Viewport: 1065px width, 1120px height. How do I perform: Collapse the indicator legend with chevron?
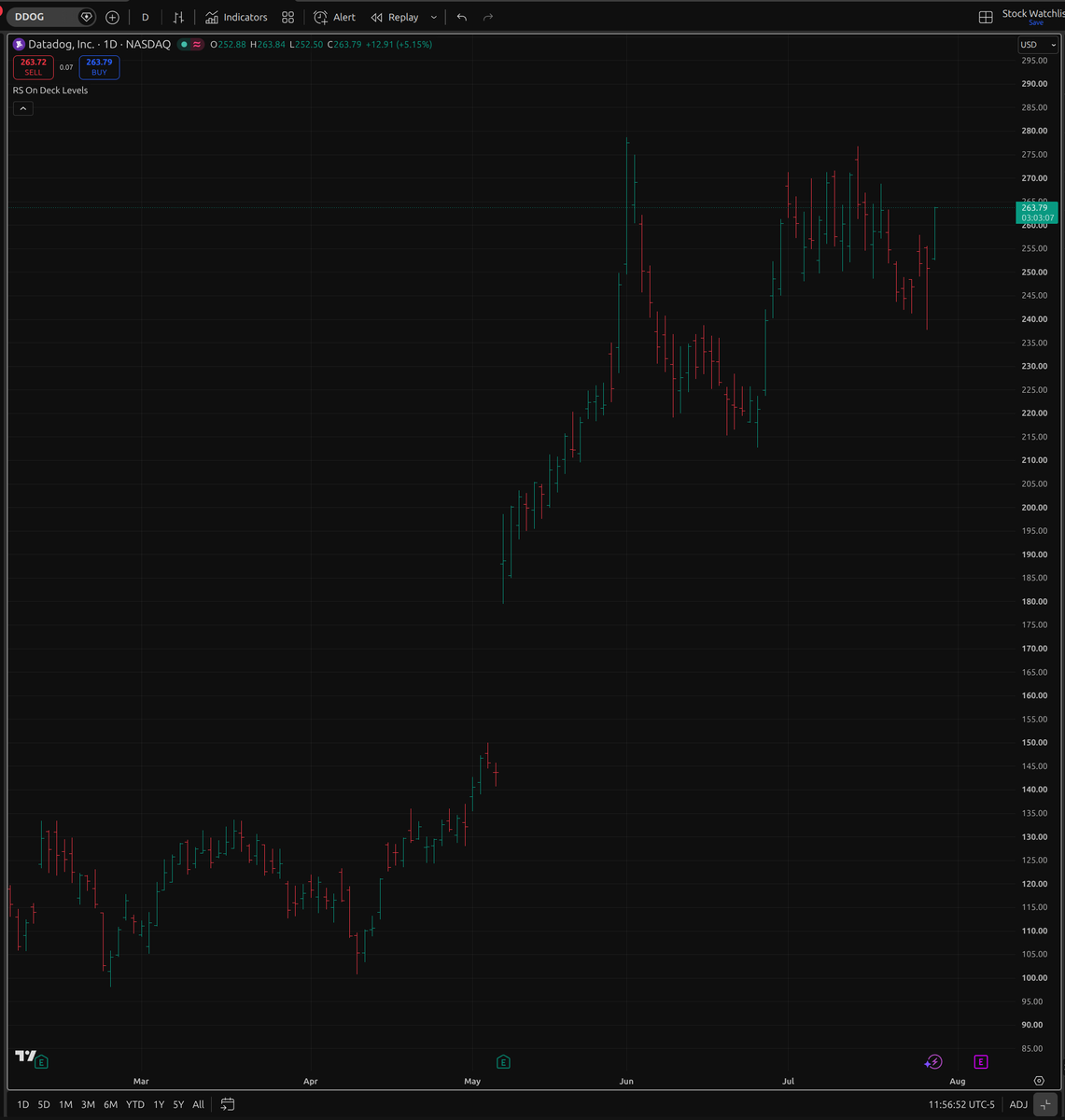[23, 108]
